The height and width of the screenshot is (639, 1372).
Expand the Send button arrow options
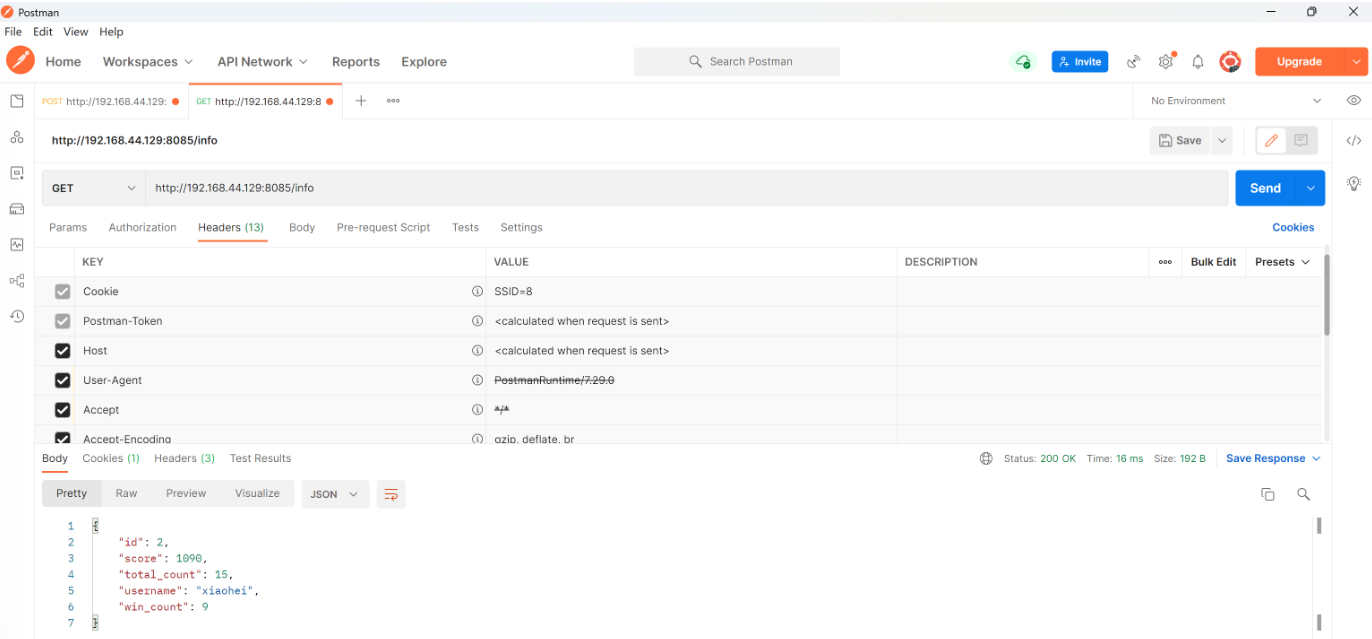click(1311, 188)
